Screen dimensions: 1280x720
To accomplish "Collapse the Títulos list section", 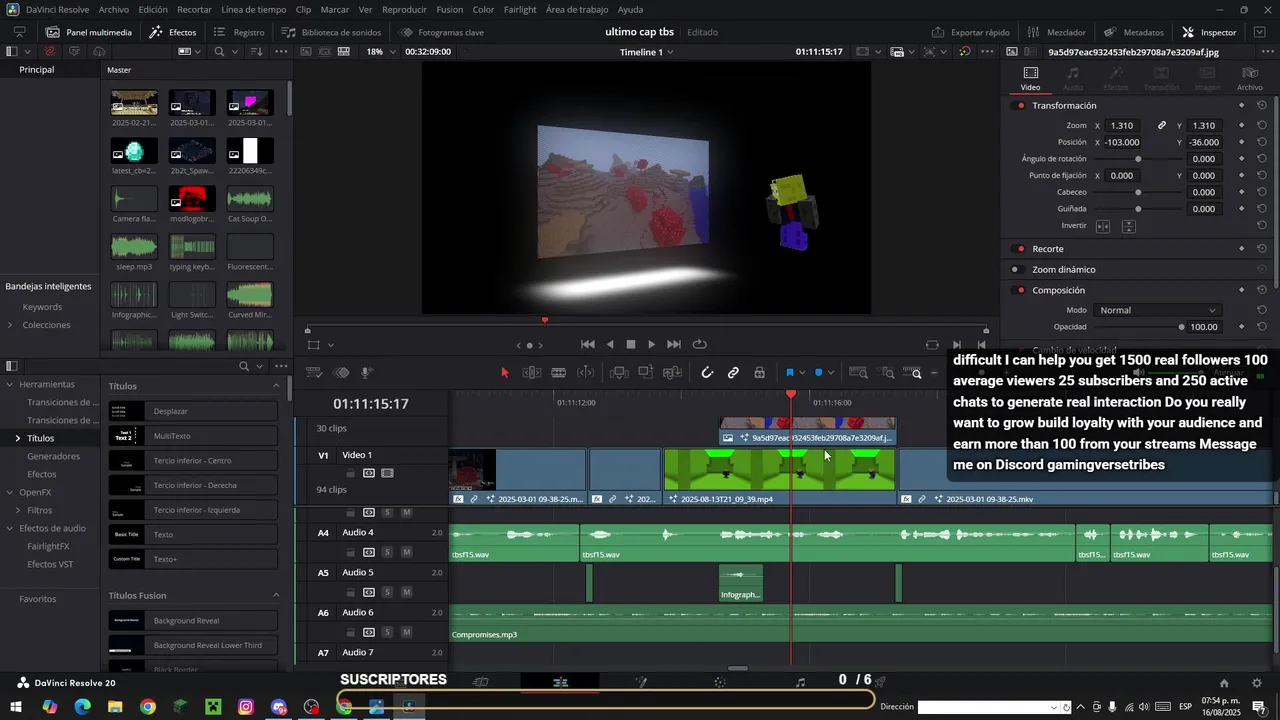I will click(x=277, y=386).
